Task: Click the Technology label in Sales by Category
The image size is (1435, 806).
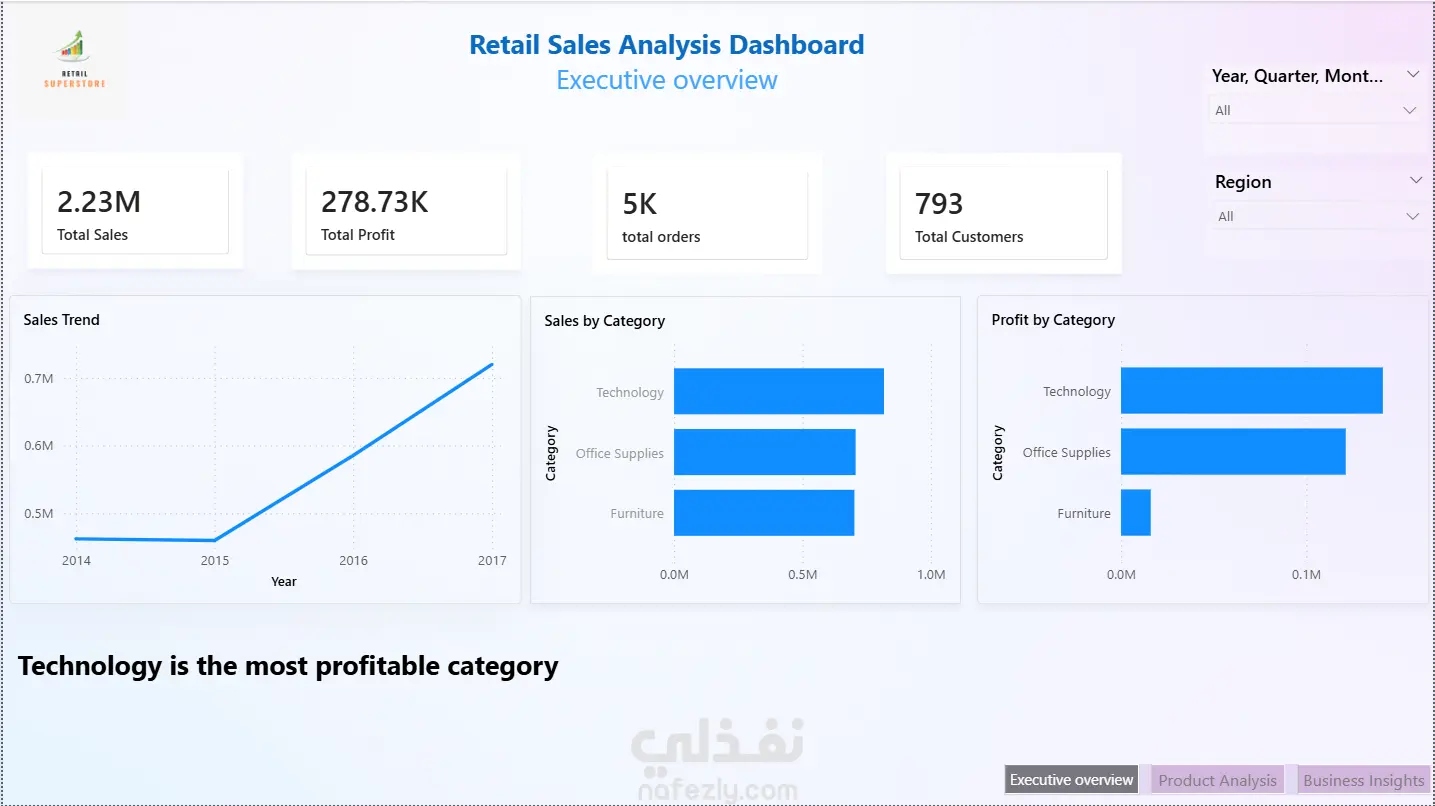Action: point(630,392)
